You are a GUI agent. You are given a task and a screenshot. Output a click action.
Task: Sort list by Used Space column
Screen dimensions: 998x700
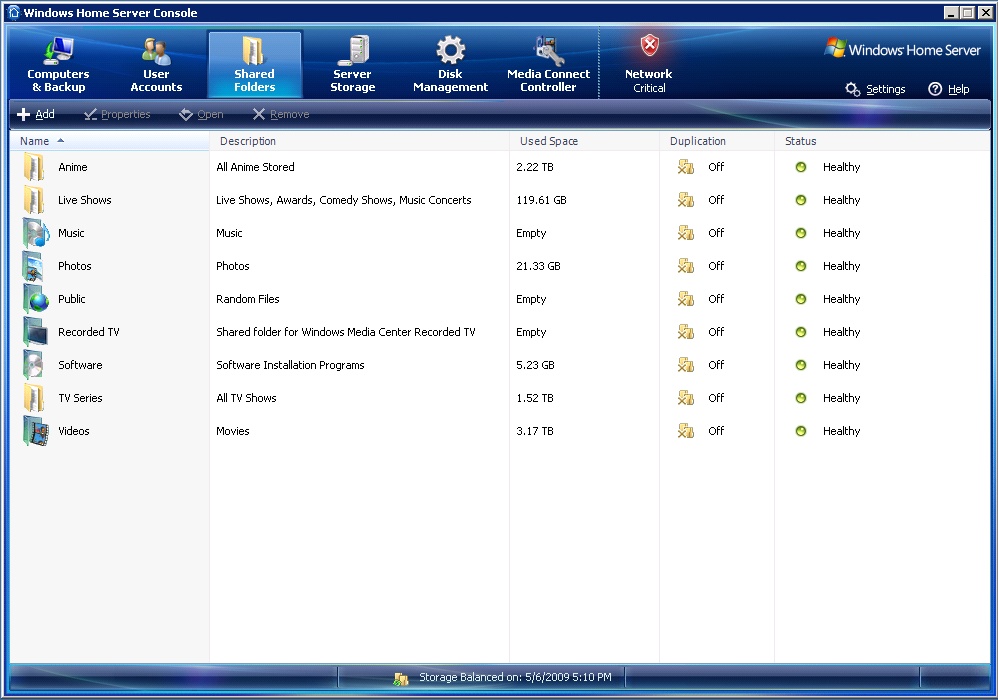click(549, 141)
